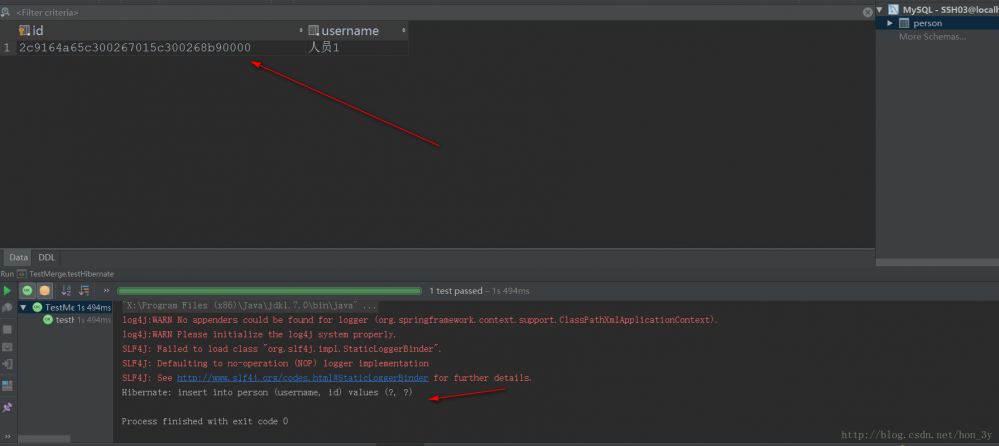The height and width of the screenshot is (446, 999).
Task: Click the exit arrow icon in left strip
Action: 7,366
